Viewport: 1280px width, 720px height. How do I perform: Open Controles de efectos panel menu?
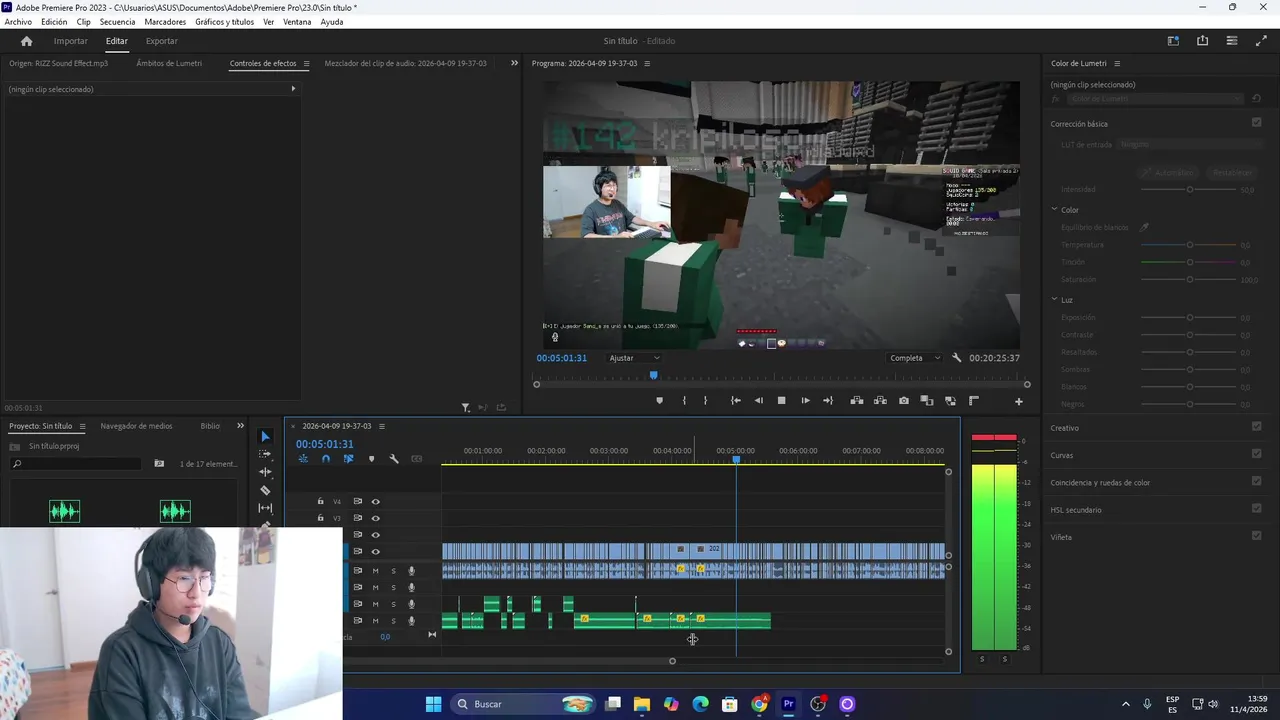point(306,63)
